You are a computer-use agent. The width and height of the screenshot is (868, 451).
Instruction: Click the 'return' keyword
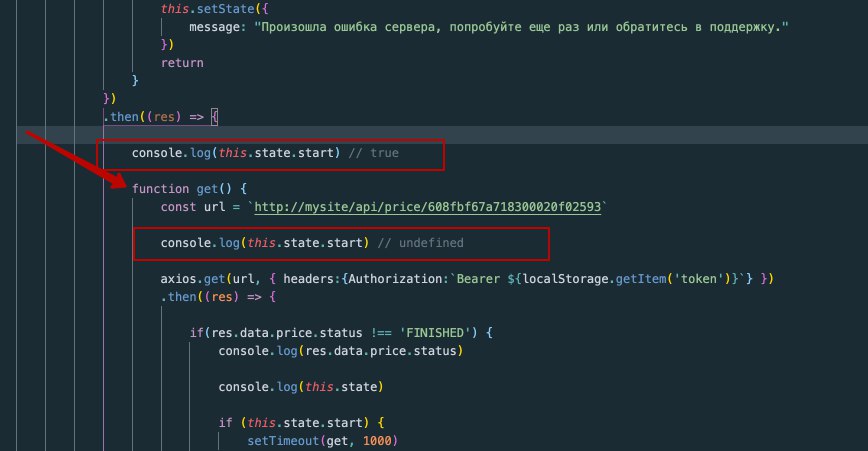pyautogui.click(x=182, y=63)
